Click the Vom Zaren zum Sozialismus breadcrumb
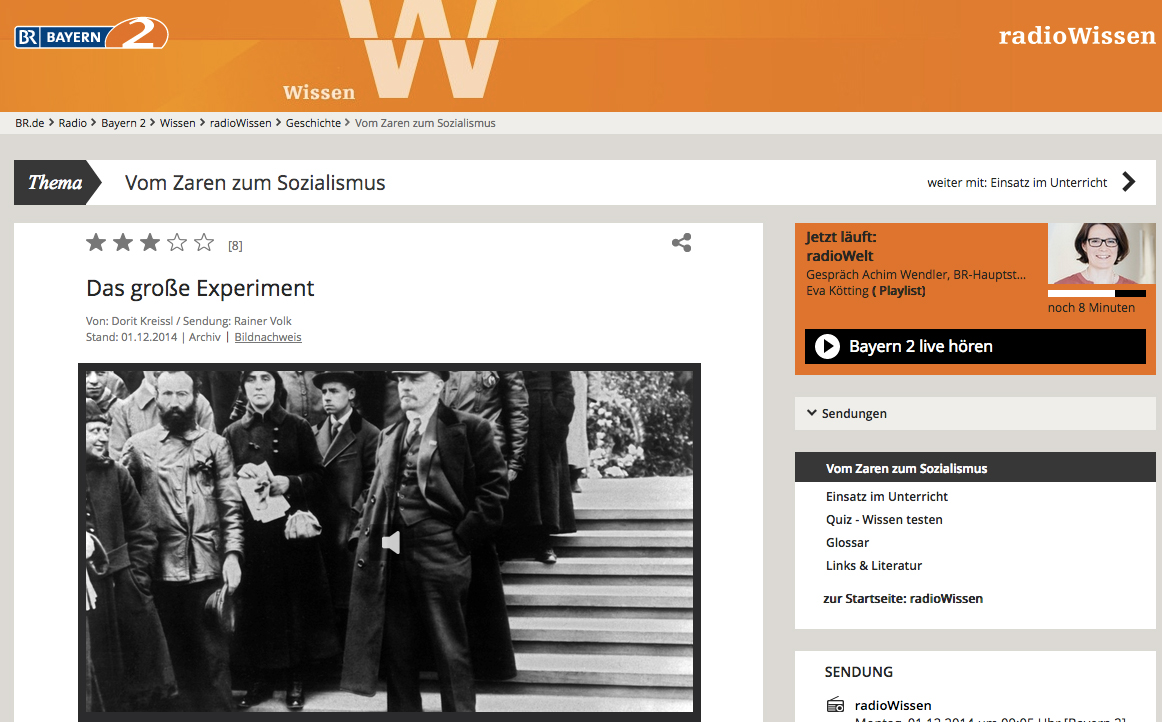1162x722 pixels. (425, 123)
